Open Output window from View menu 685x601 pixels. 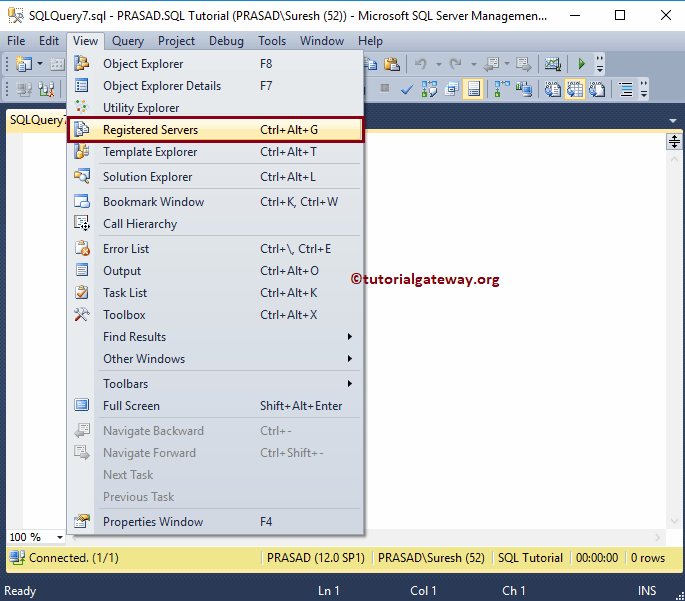point(216,270)
